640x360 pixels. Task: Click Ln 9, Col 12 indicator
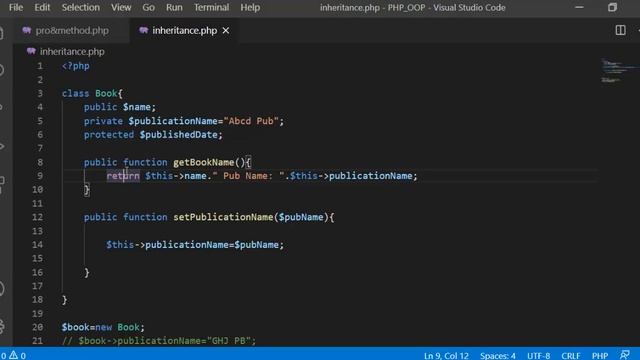(x=446, y=356)
